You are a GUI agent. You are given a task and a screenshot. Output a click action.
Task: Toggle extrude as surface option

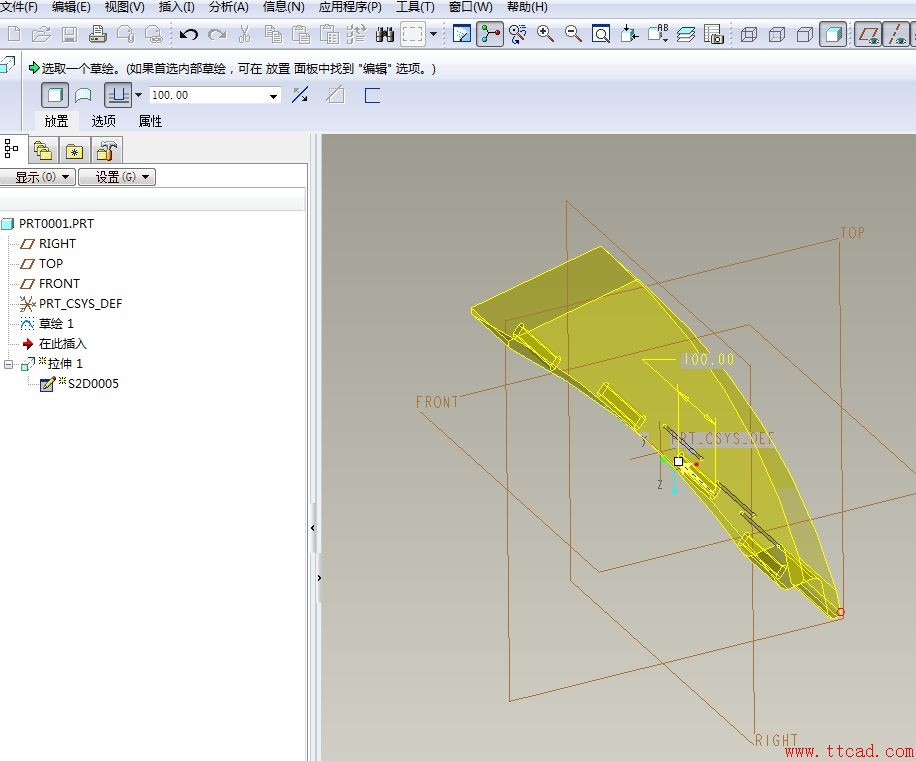pyautogui.click(x=84, y=96)
